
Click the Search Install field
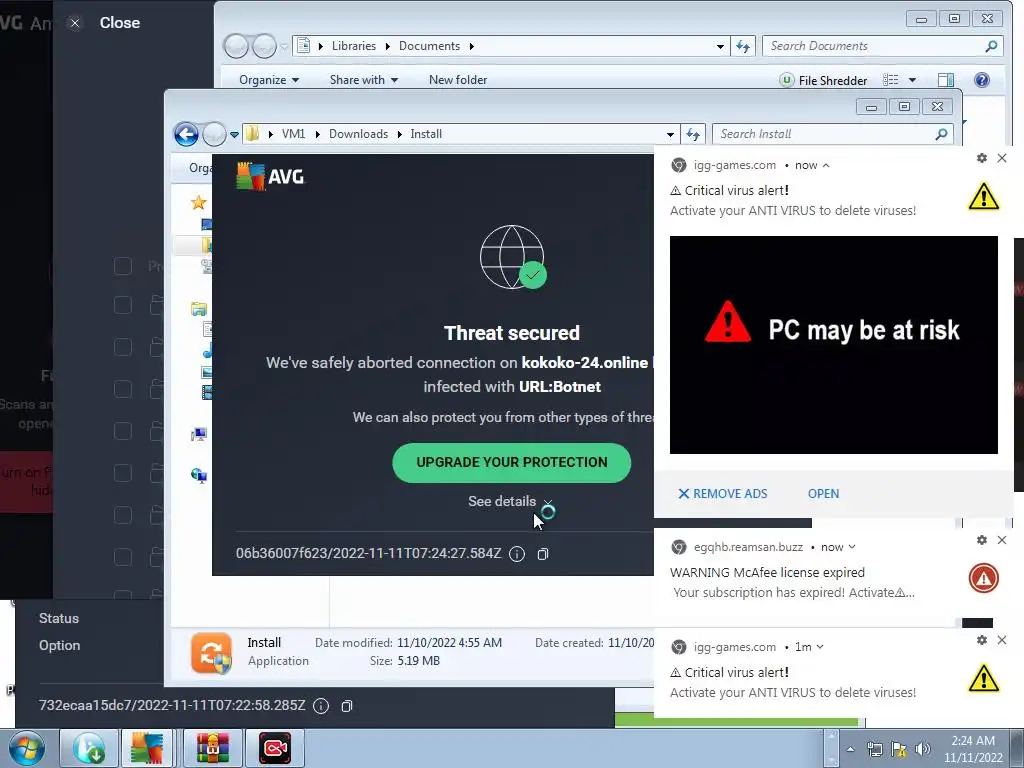832,134
